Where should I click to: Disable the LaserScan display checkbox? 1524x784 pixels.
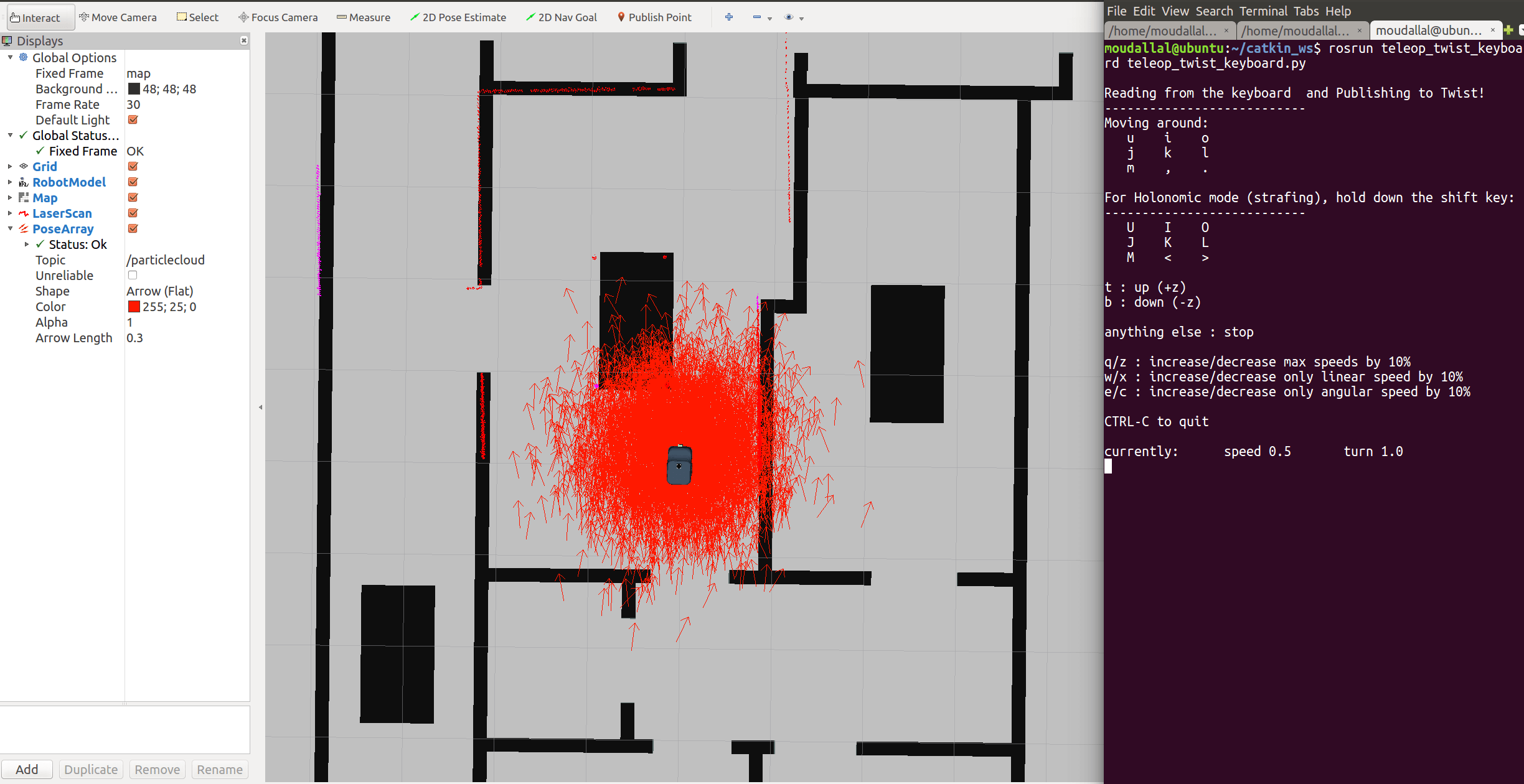(133, 213)
